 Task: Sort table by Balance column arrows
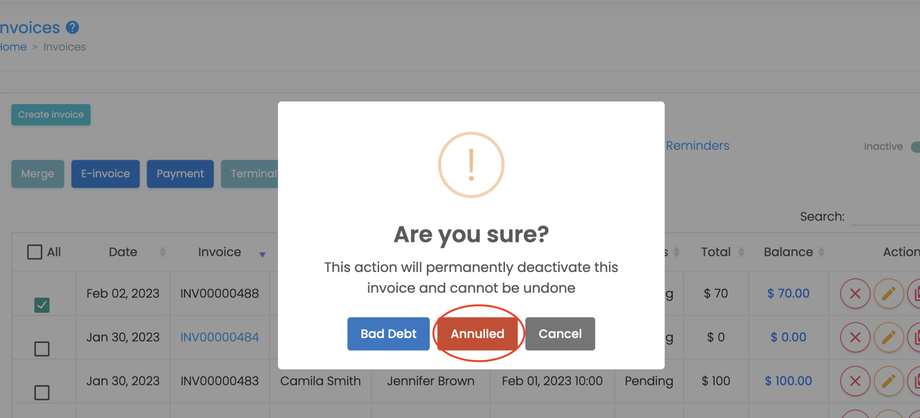[x=822, y=252]
